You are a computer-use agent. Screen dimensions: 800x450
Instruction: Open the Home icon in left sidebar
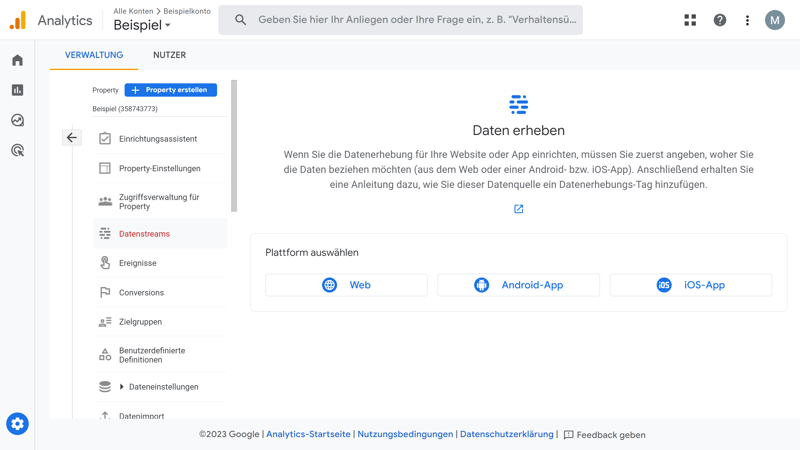17,60
